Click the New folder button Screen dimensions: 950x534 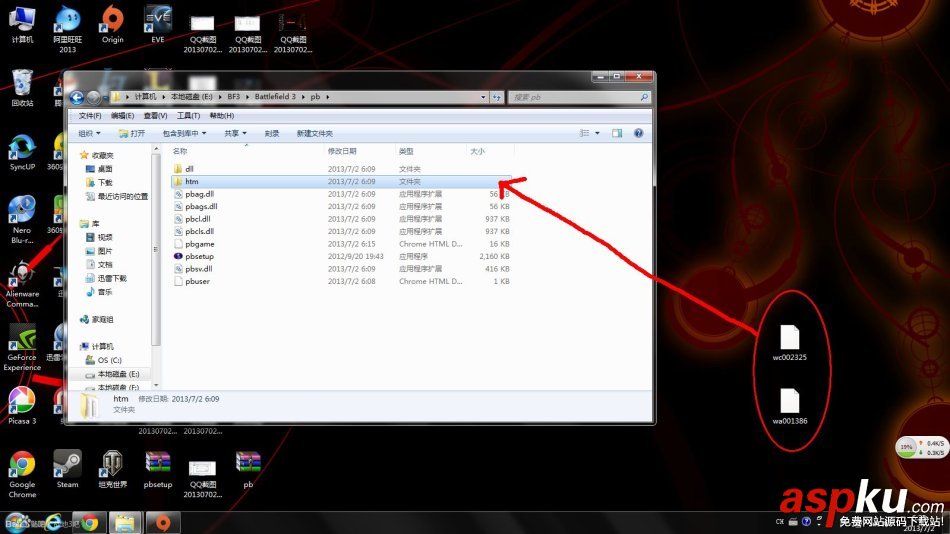click(314, 133)
